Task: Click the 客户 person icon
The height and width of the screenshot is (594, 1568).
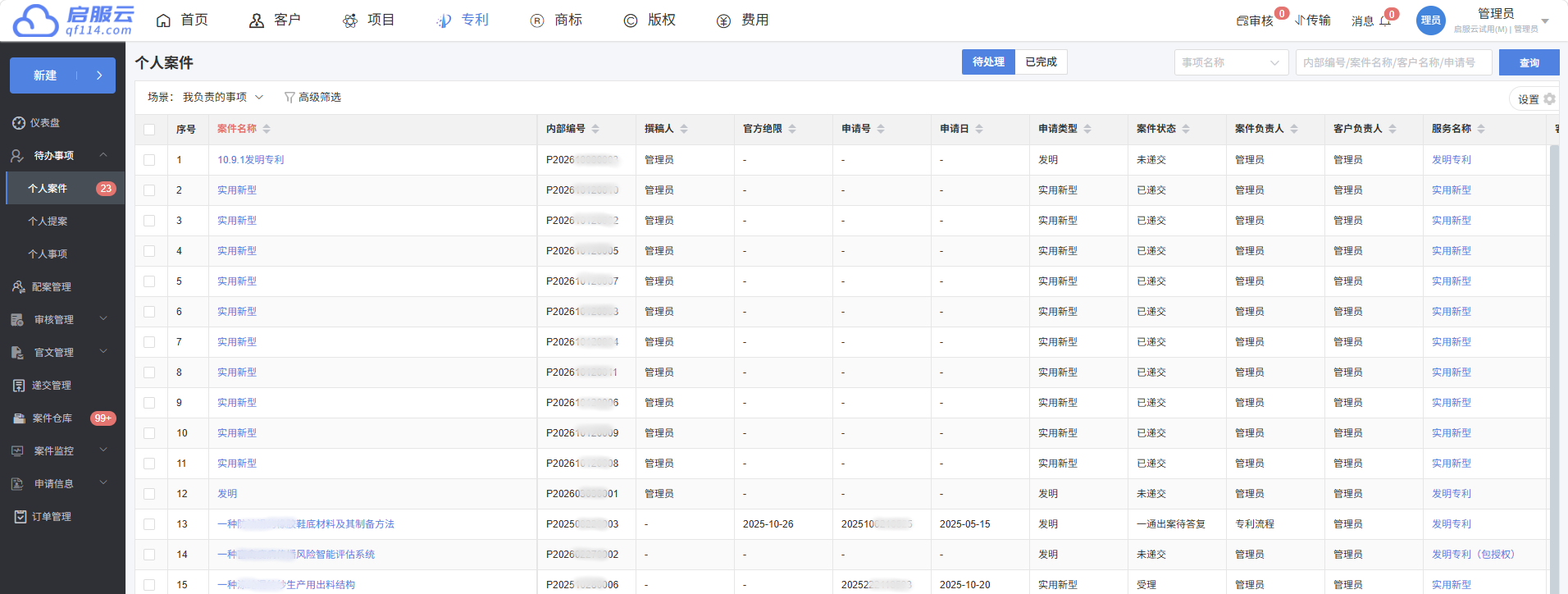Action: pyautogui.click(x=257, y=21)
